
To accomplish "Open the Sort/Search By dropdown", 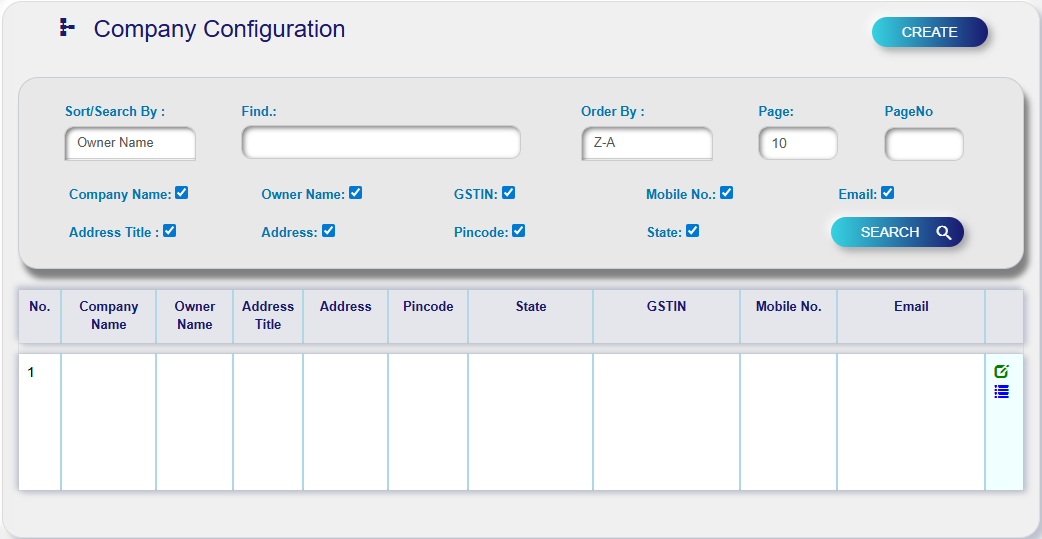I will tap(130, 143).
